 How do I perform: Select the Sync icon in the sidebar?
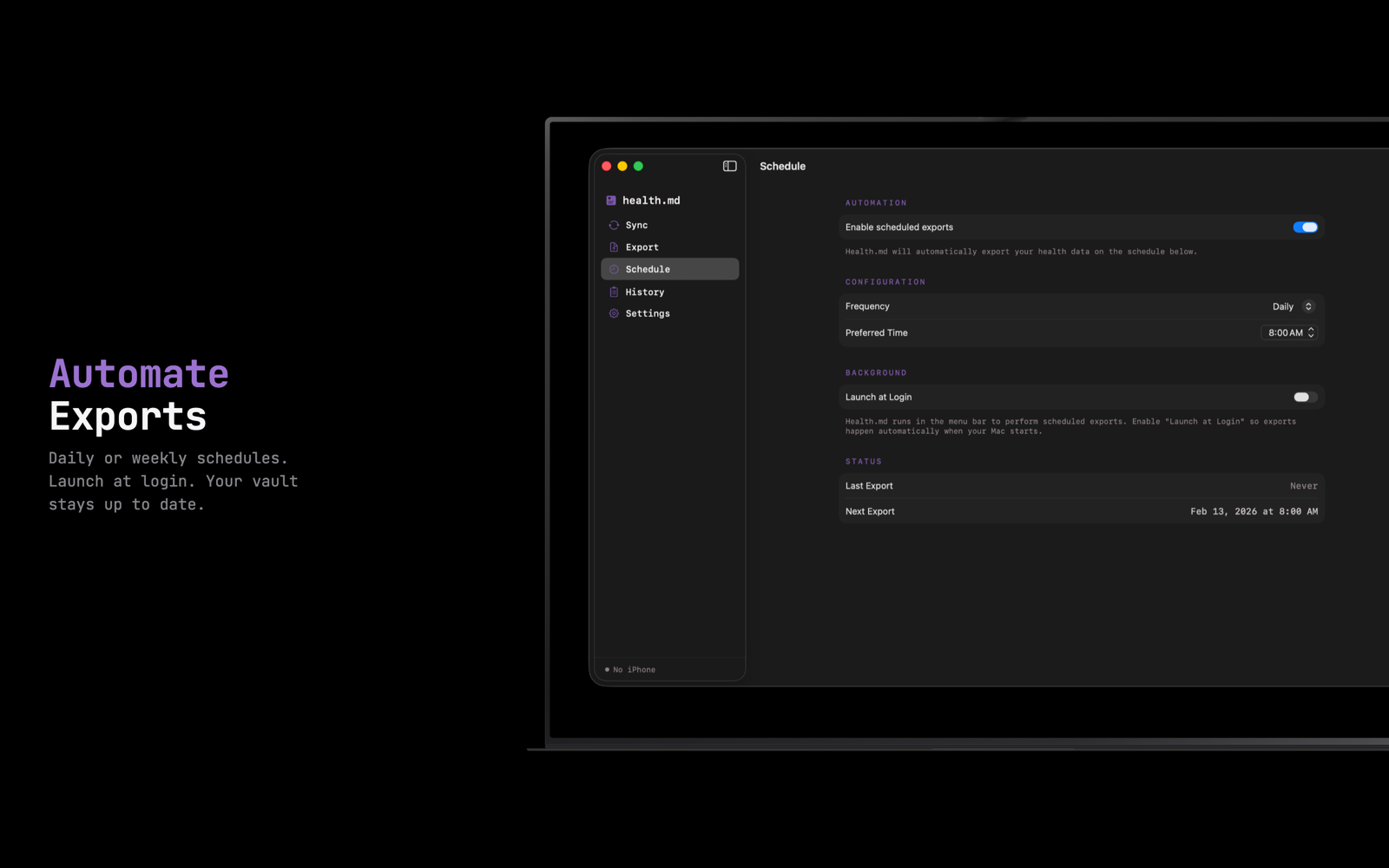coord(614,224)
